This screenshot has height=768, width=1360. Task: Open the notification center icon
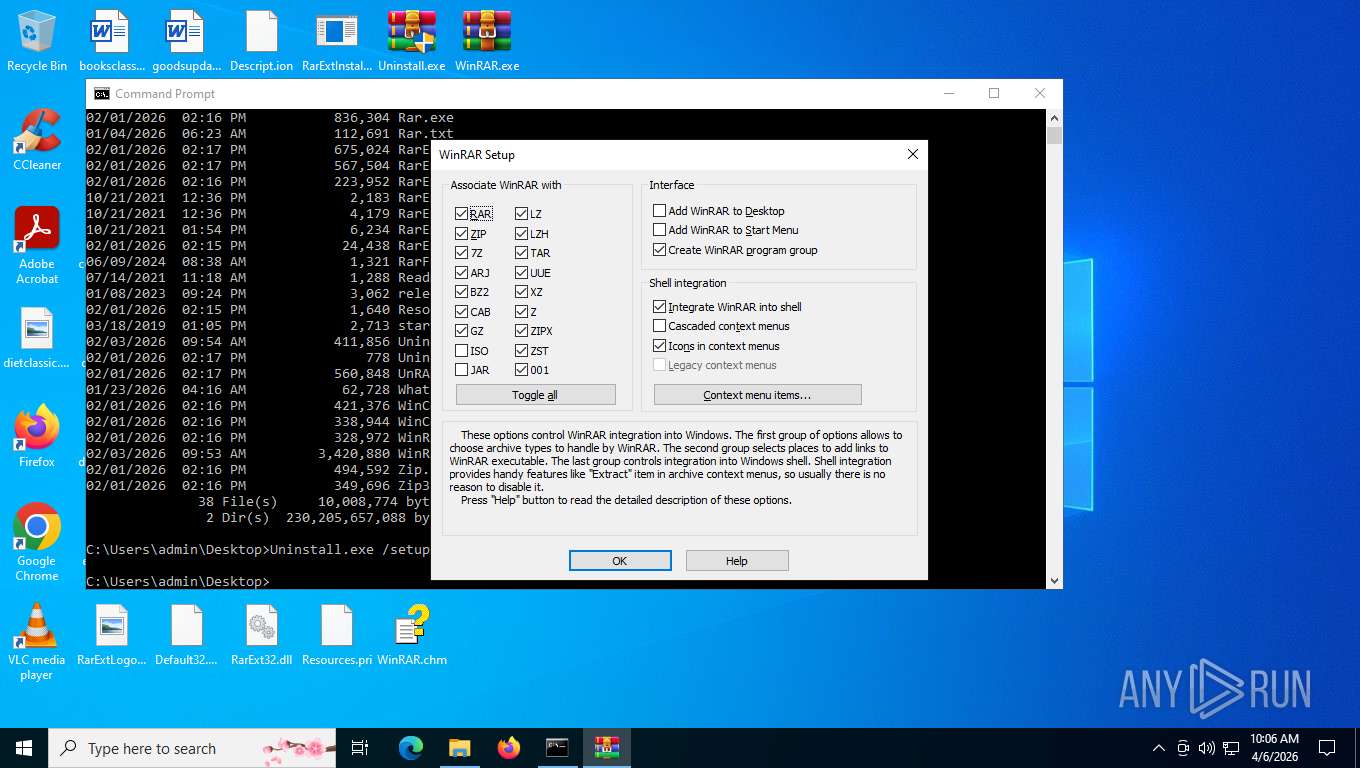tap(1327, 748)
